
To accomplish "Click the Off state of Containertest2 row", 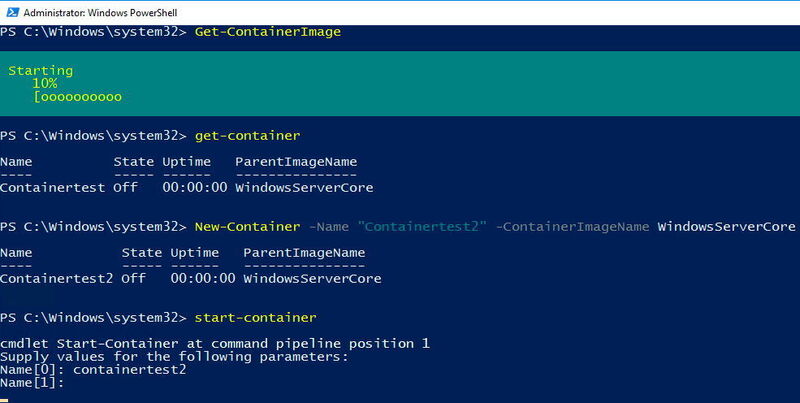I will point(133,279).
